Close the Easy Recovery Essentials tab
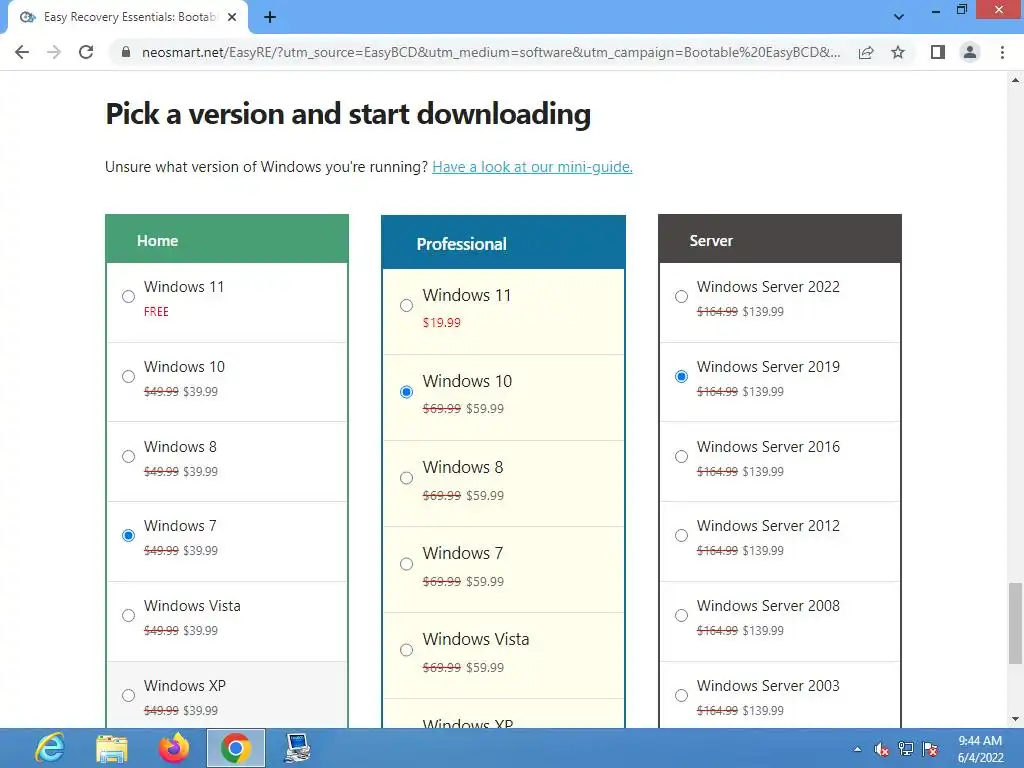Viewport: 1024px width, 768px height. (x=232, y=17)
